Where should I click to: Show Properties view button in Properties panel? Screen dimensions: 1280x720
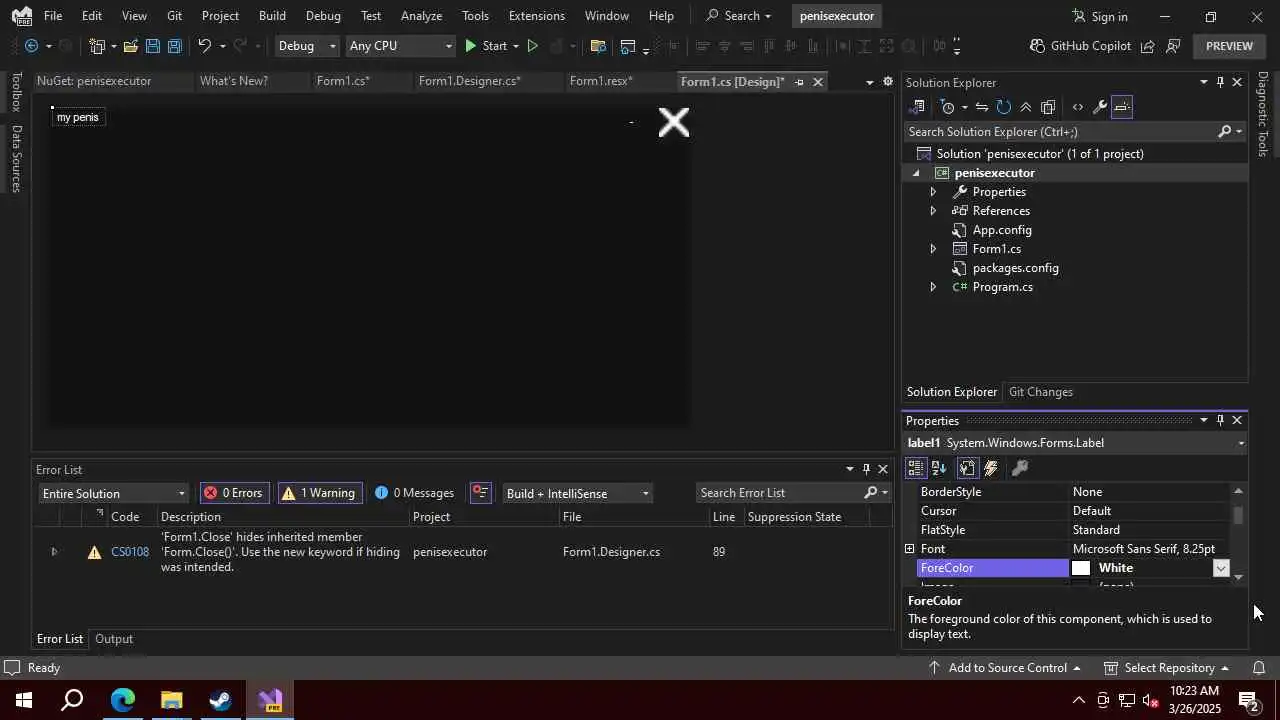point(967,468)
